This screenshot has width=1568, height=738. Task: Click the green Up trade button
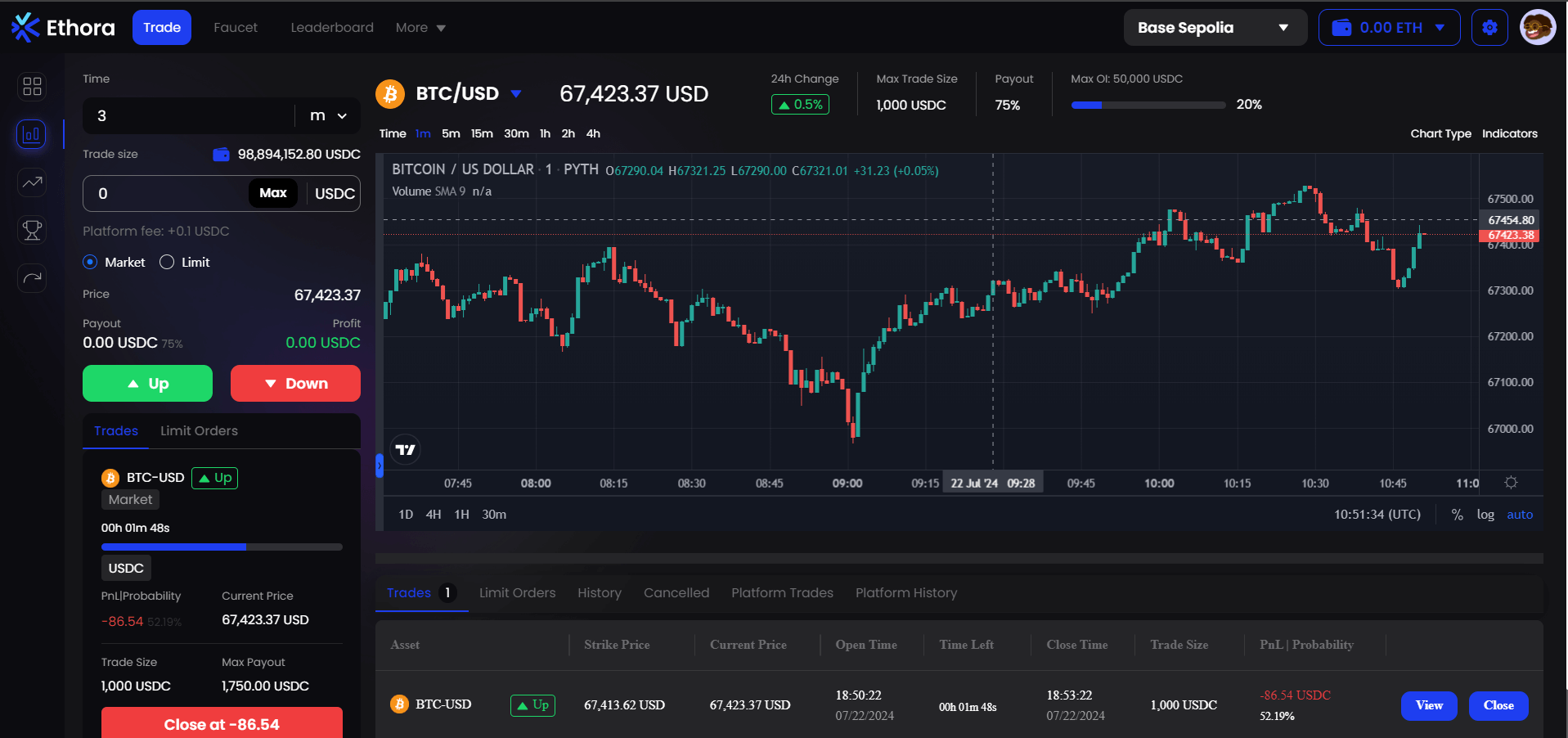(x=147, y=384)
